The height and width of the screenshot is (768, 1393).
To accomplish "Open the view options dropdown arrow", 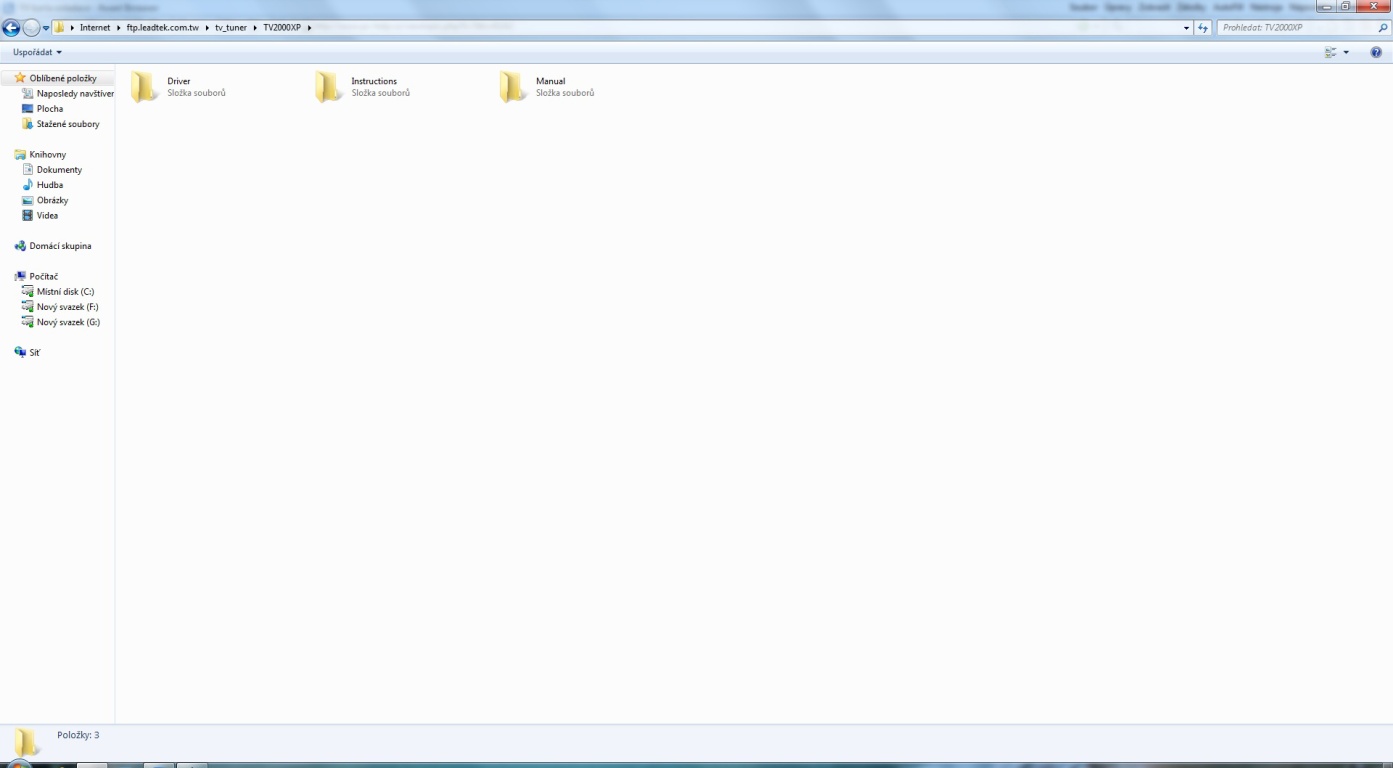I will [x=1346, y=52].
